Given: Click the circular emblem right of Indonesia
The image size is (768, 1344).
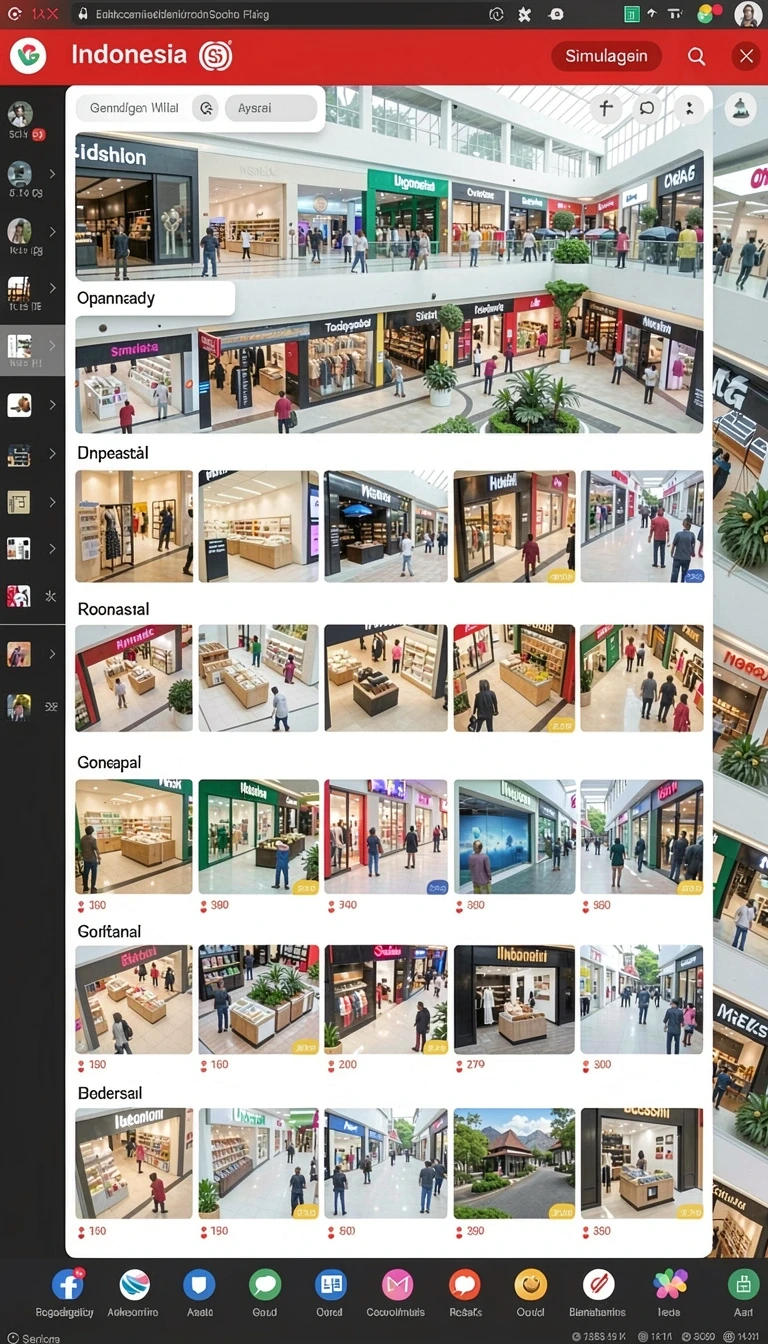Looking at the screenshot, I should pos(215,56).
